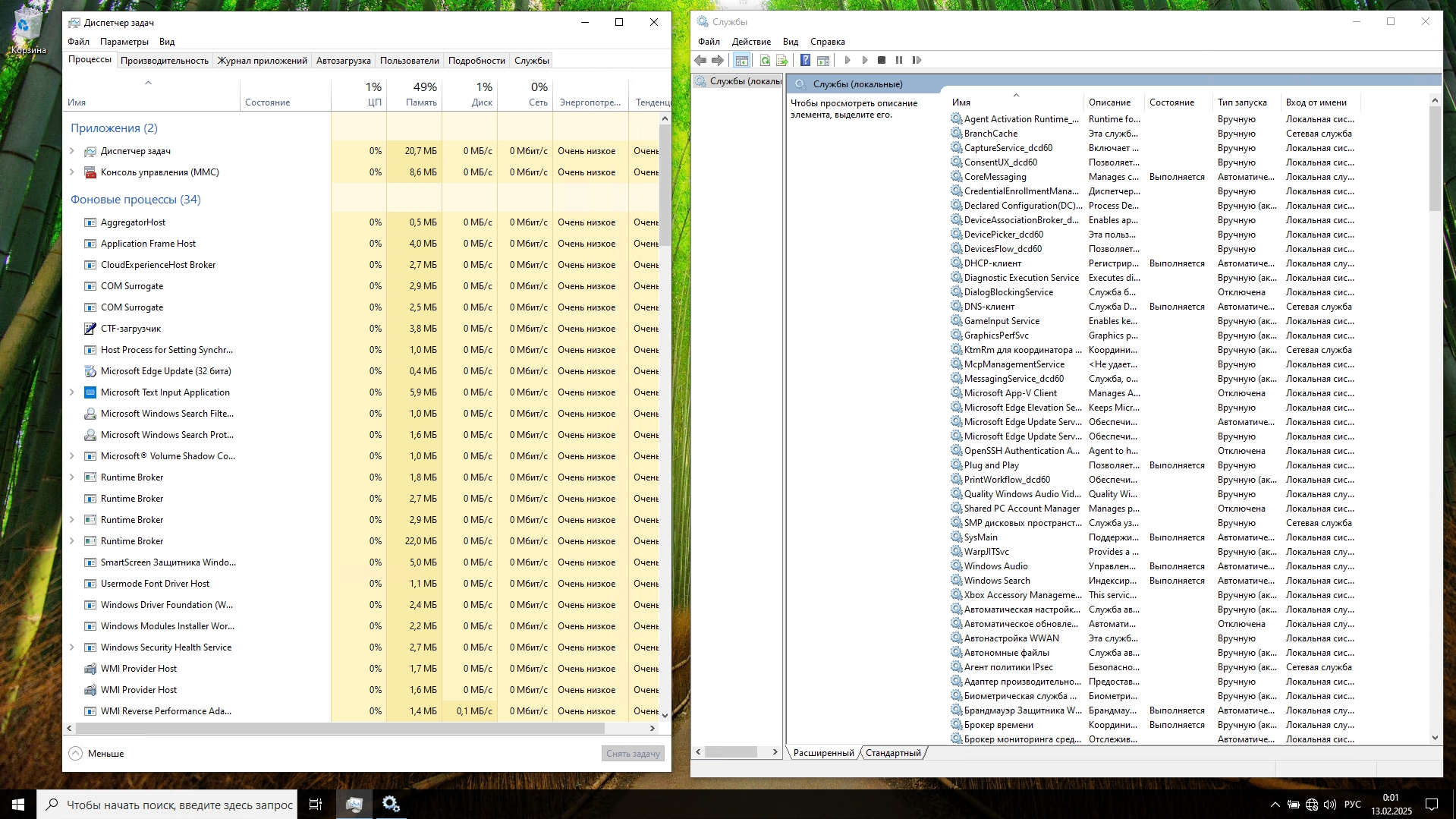Viewport: 1456px width, 819px height.
Task: Click Microsoft Edge Update (32 бита) icon
Action: 90,371
